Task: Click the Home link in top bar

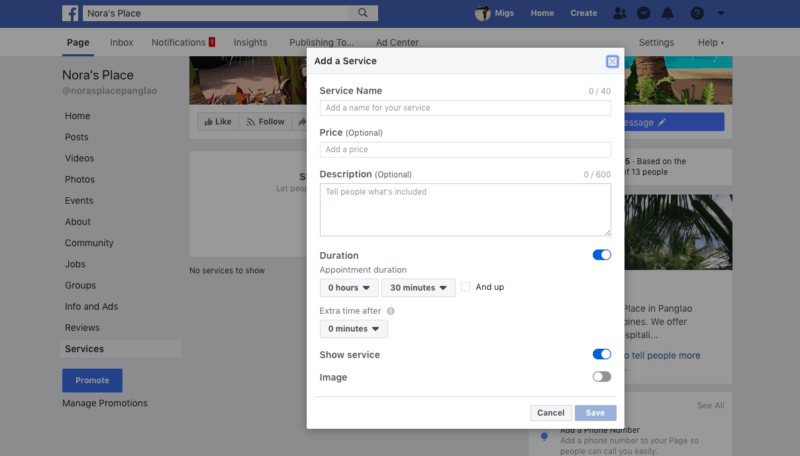Action: (542, 13)
